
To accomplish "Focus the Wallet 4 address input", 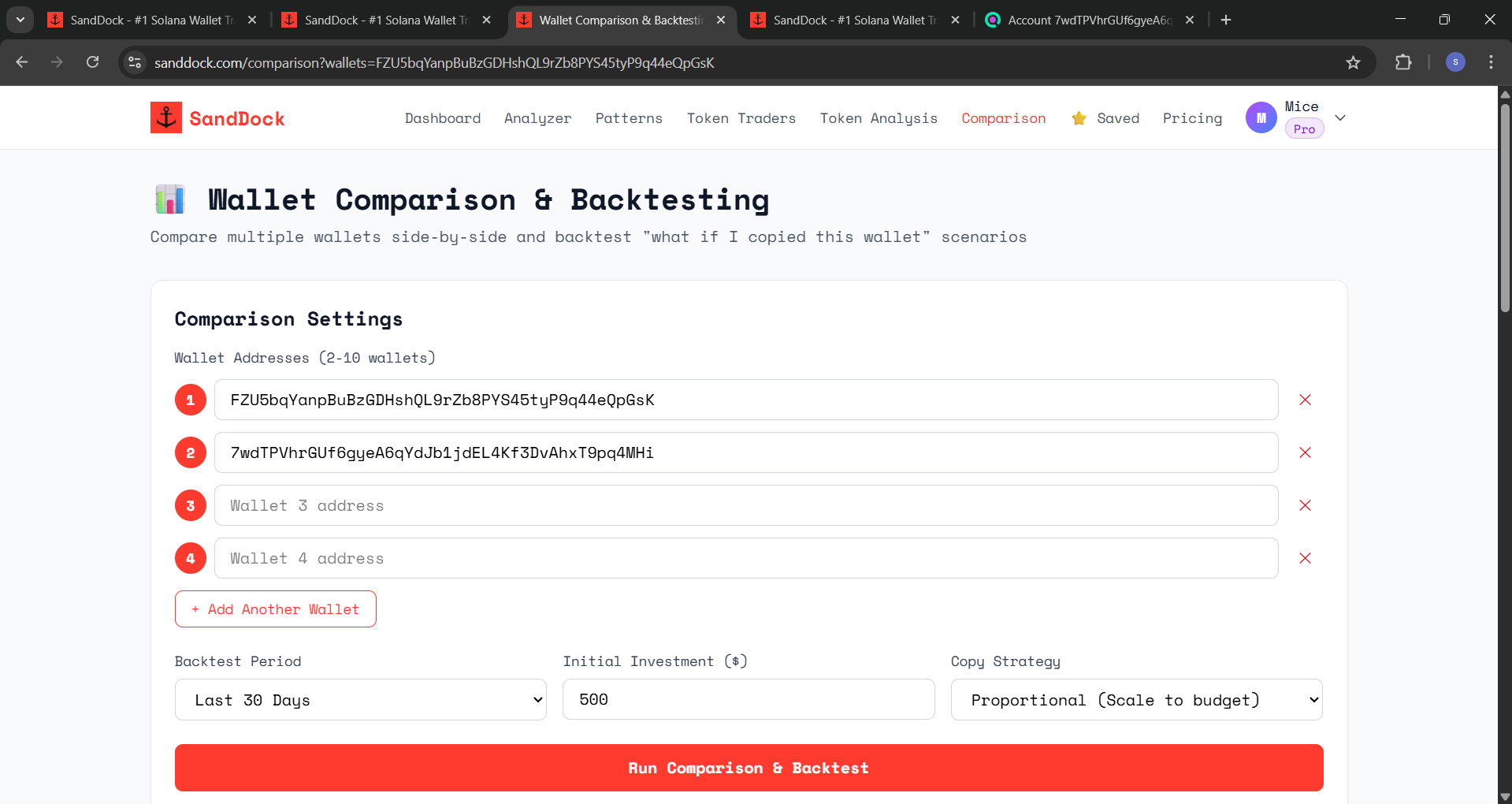I will tap(746, 558).
